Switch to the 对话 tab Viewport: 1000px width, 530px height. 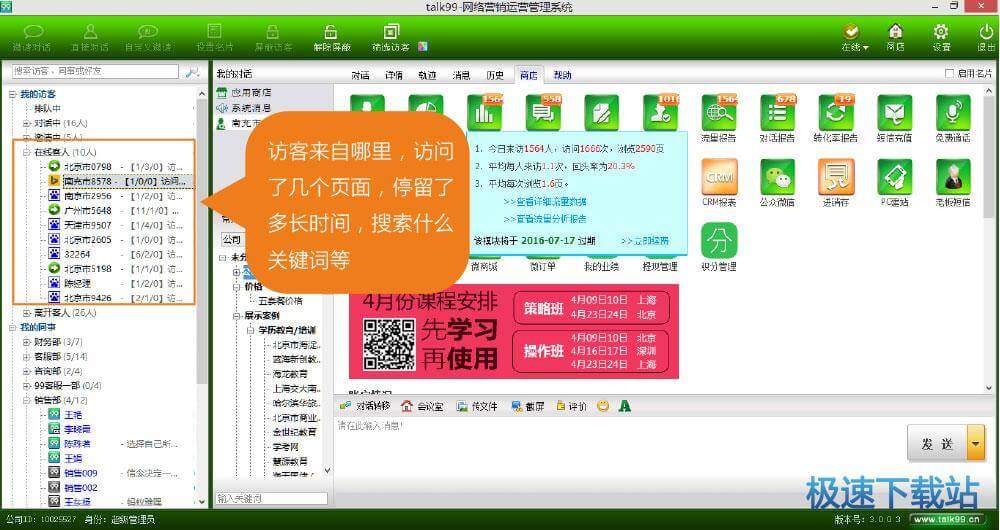click(x=360, y=75)
